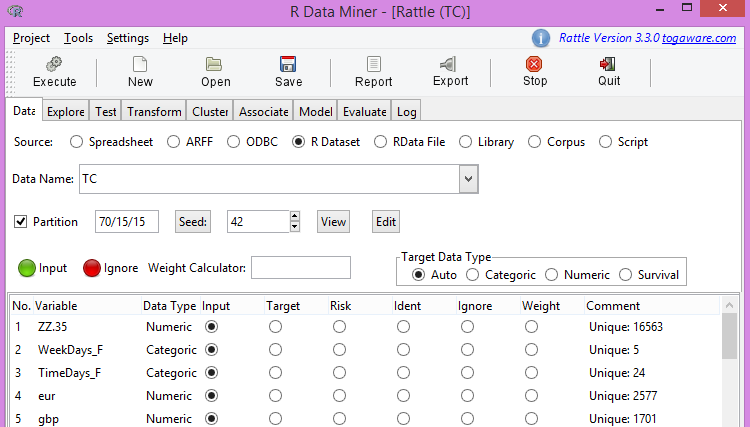Switch to the Test tab
The width and height of the screenshot is (750, 427).
coord(105,111)
